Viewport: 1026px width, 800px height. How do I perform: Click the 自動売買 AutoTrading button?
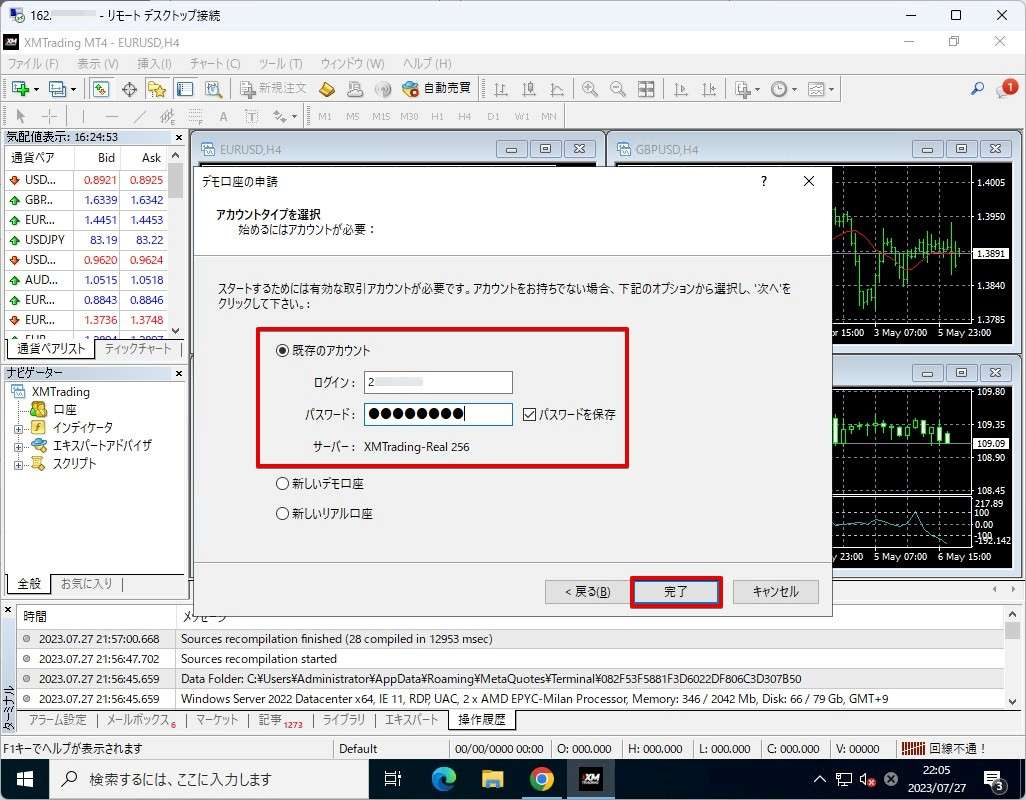click(436, 88)
